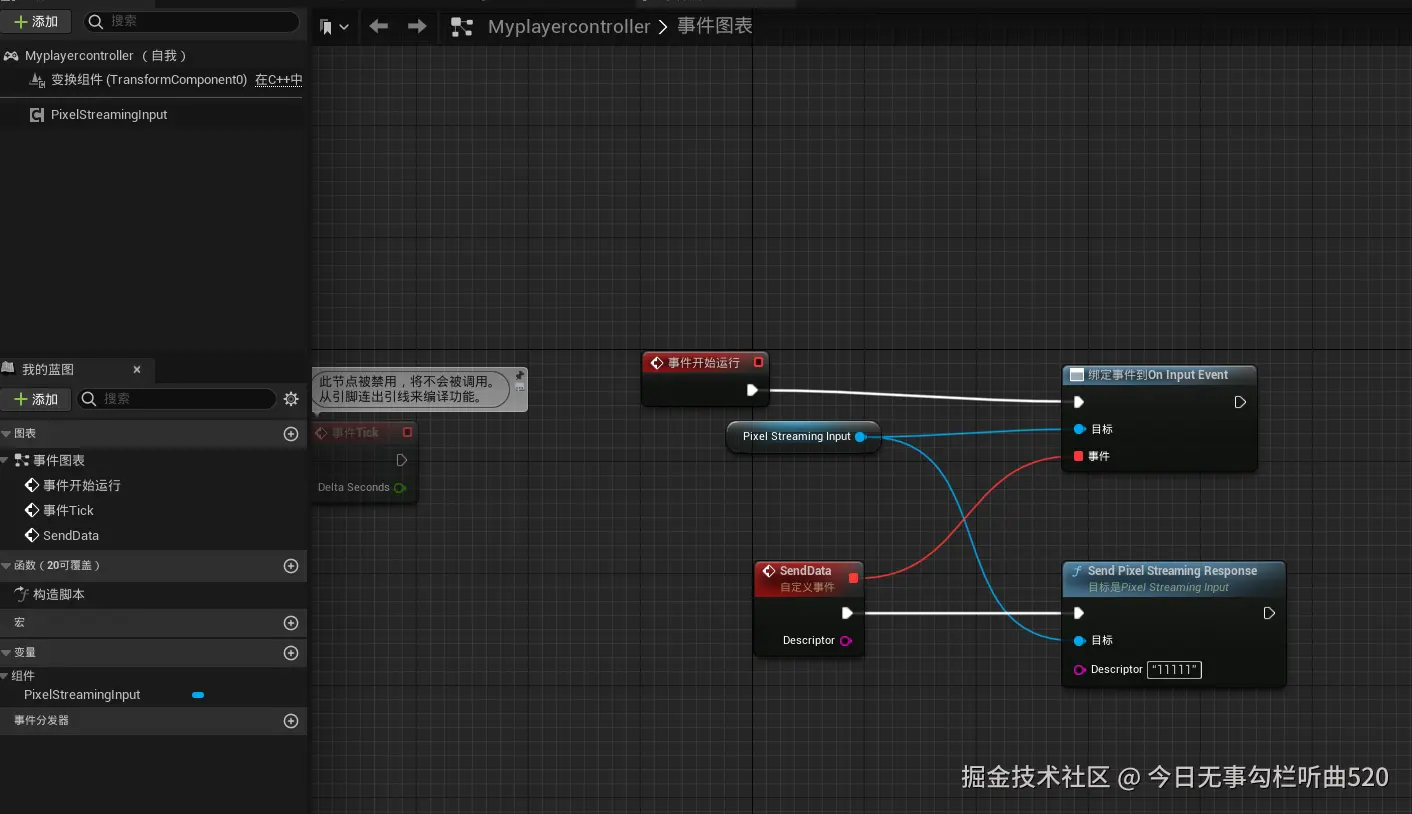Select the TransformComponent0 row
Image resolution: width=1412 pixels, height=814 pixels.
(x=148, y=80)
